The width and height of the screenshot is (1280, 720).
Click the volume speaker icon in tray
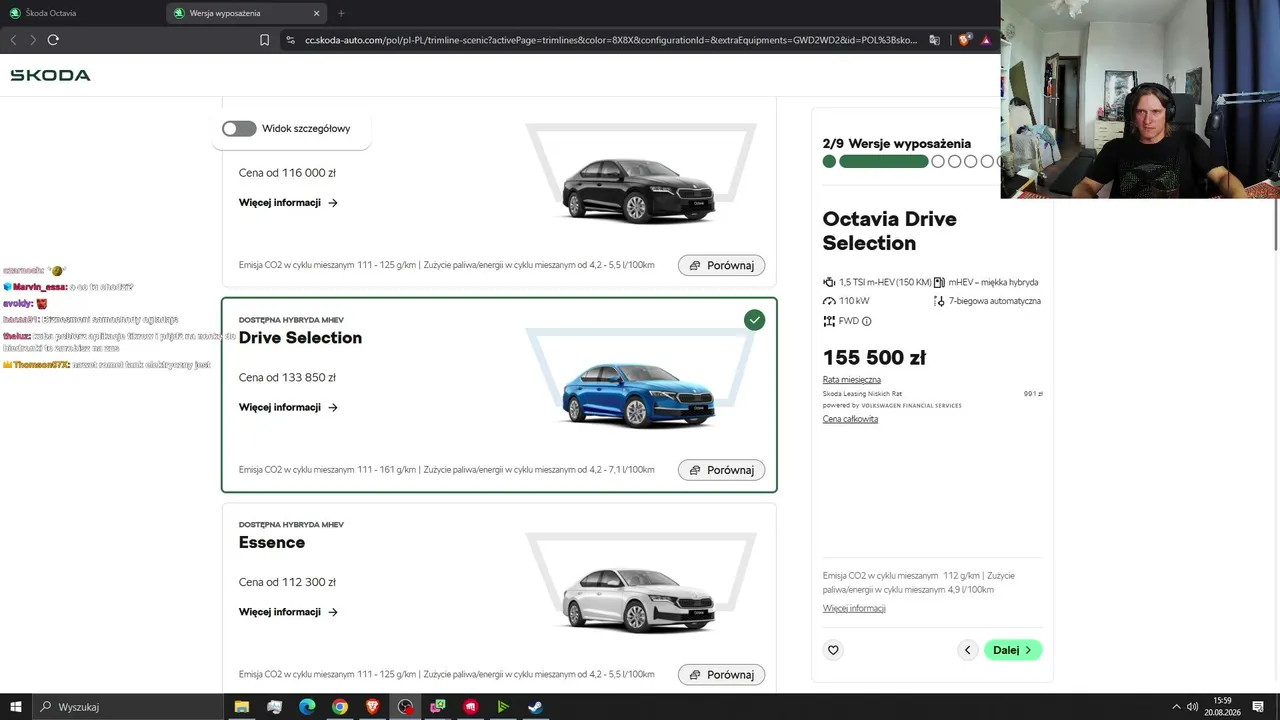[x=1192, y=707]
